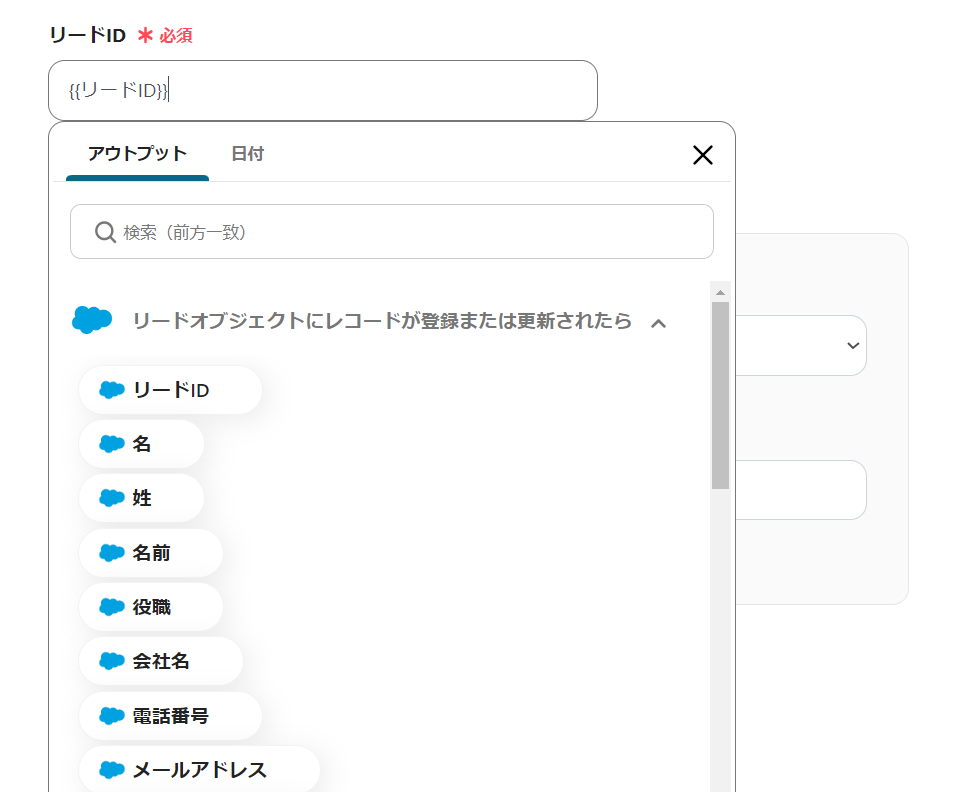Collapse section via リードオブジェクトにレコードが登録または更新されたら header
Viewport: 958px width, 792px height.
coord(382,321)
